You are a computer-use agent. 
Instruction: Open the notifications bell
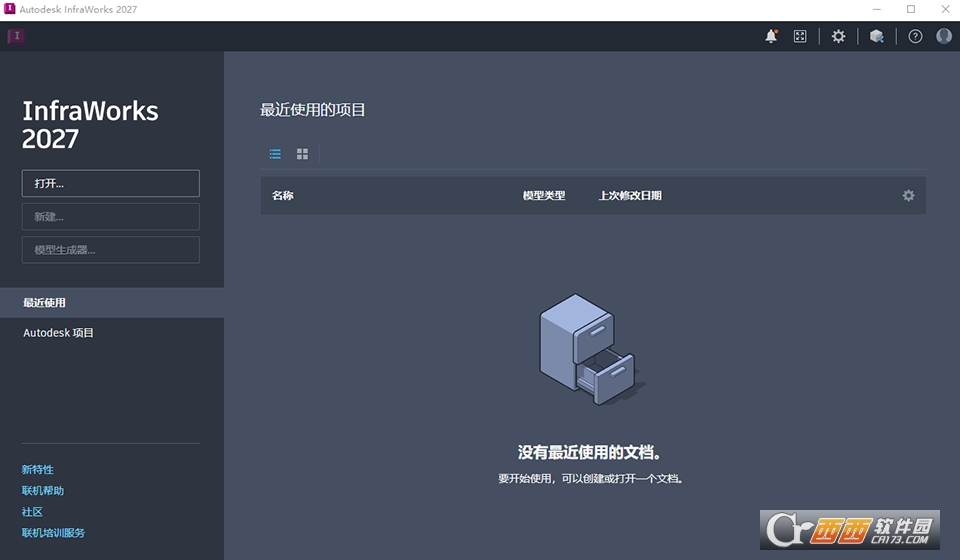pos(771,36)
